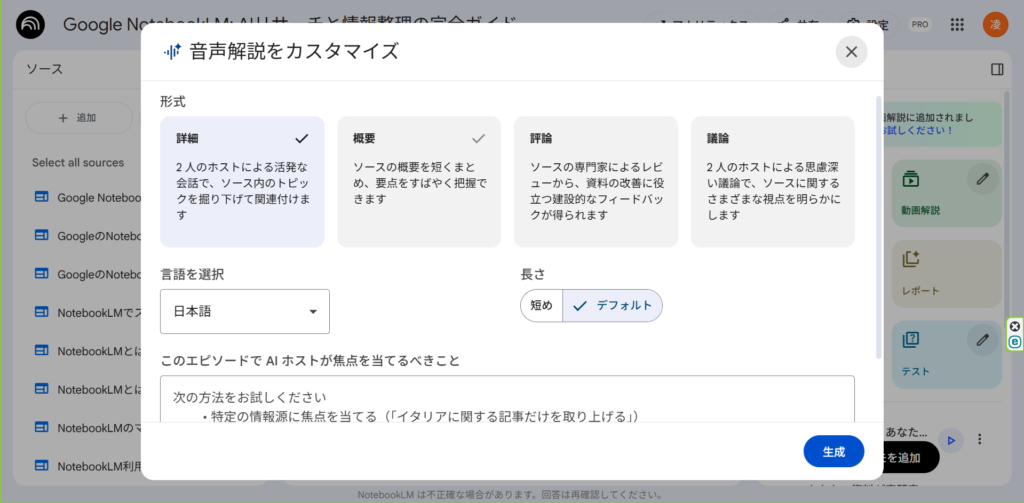
Task: Collapse the right side panel icon
Action: [x=996, y=69]
